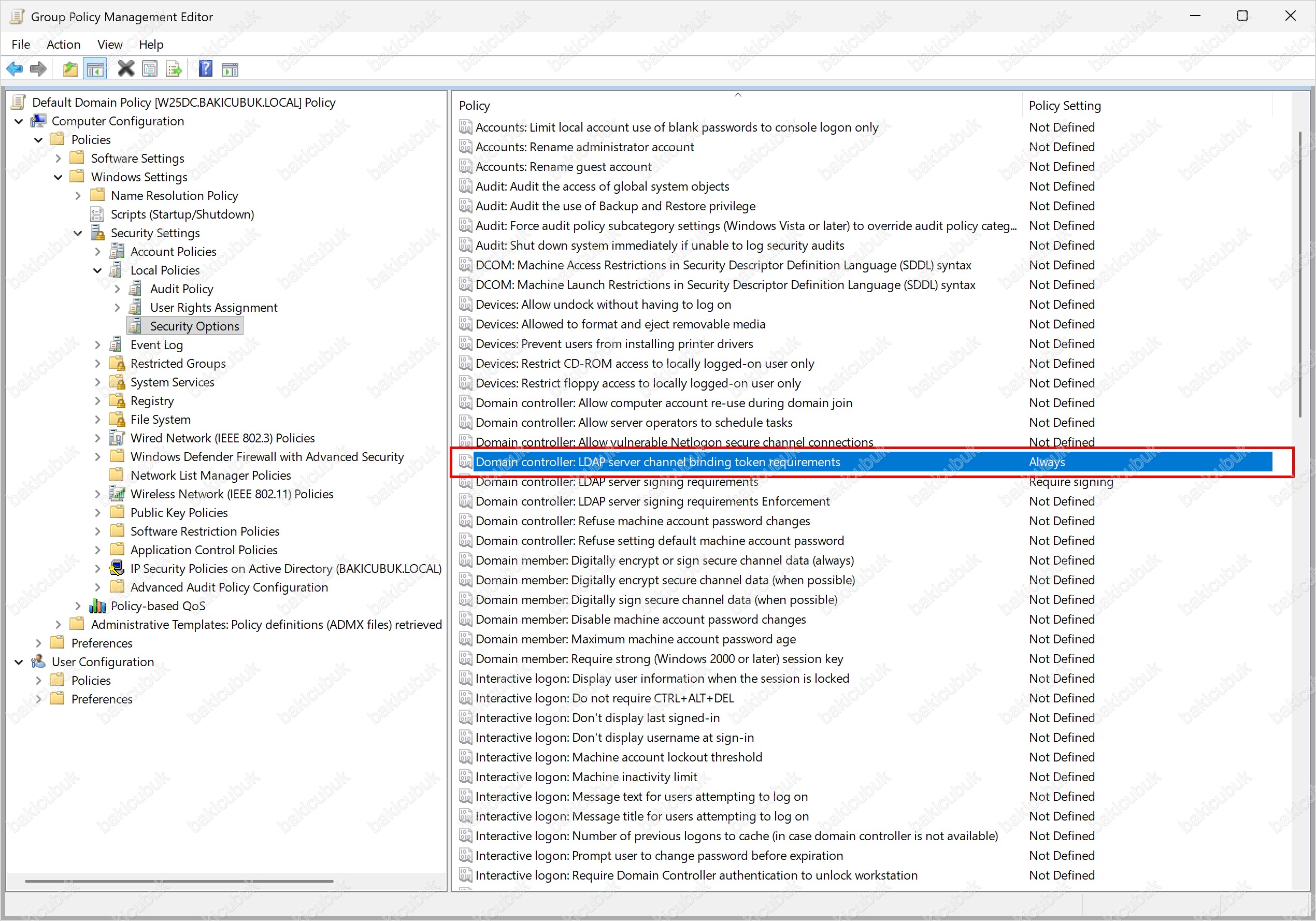The height and width of the screenshot is (921, 1316).
Task: Collapse the Windows Settings node
Action: pyautogui.click(x=58, y=177)
